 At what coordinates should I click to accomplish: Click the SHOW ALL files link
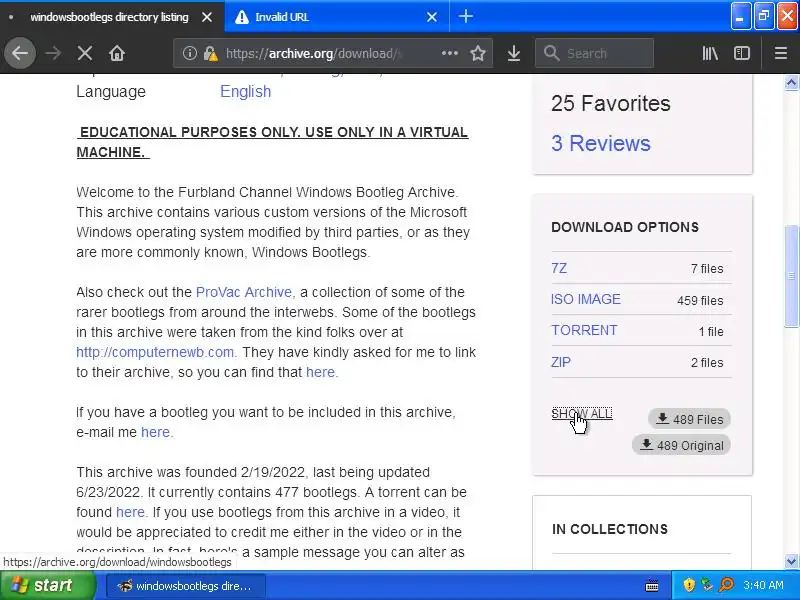click(582, 414)
